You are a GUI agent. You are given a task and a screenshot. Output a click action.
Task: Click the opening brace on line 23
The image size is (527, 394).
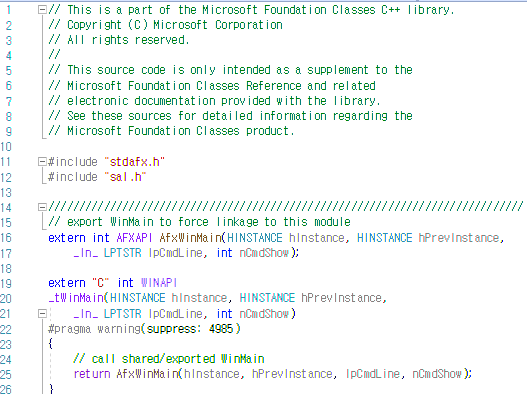(50, 344)
